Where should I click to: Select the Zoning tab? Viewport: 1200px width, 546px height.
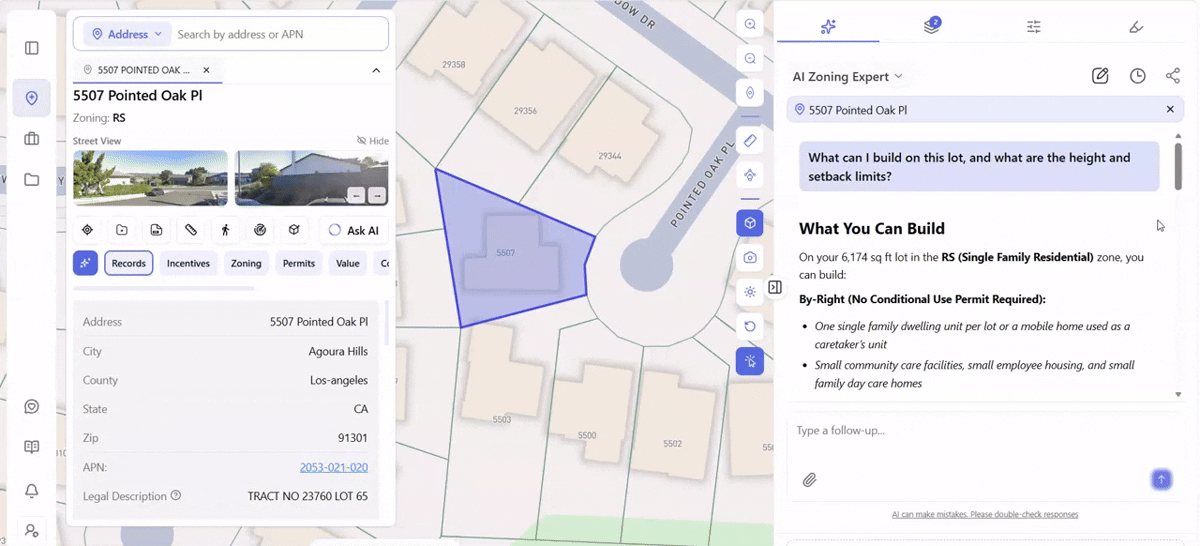246,263
